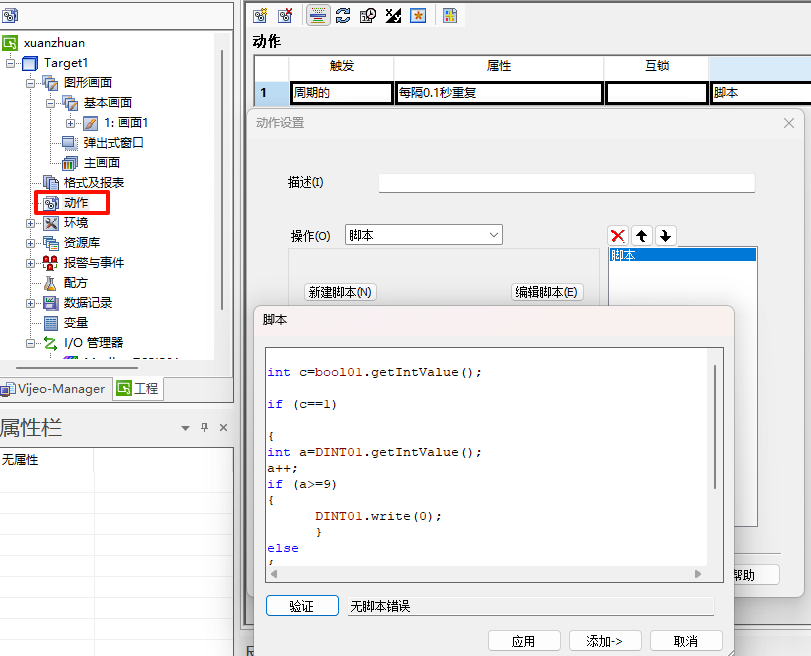The height and width of the screenshot is (656, 811).
Task: Click the 添加-> button
Action: tap(605, 641)
